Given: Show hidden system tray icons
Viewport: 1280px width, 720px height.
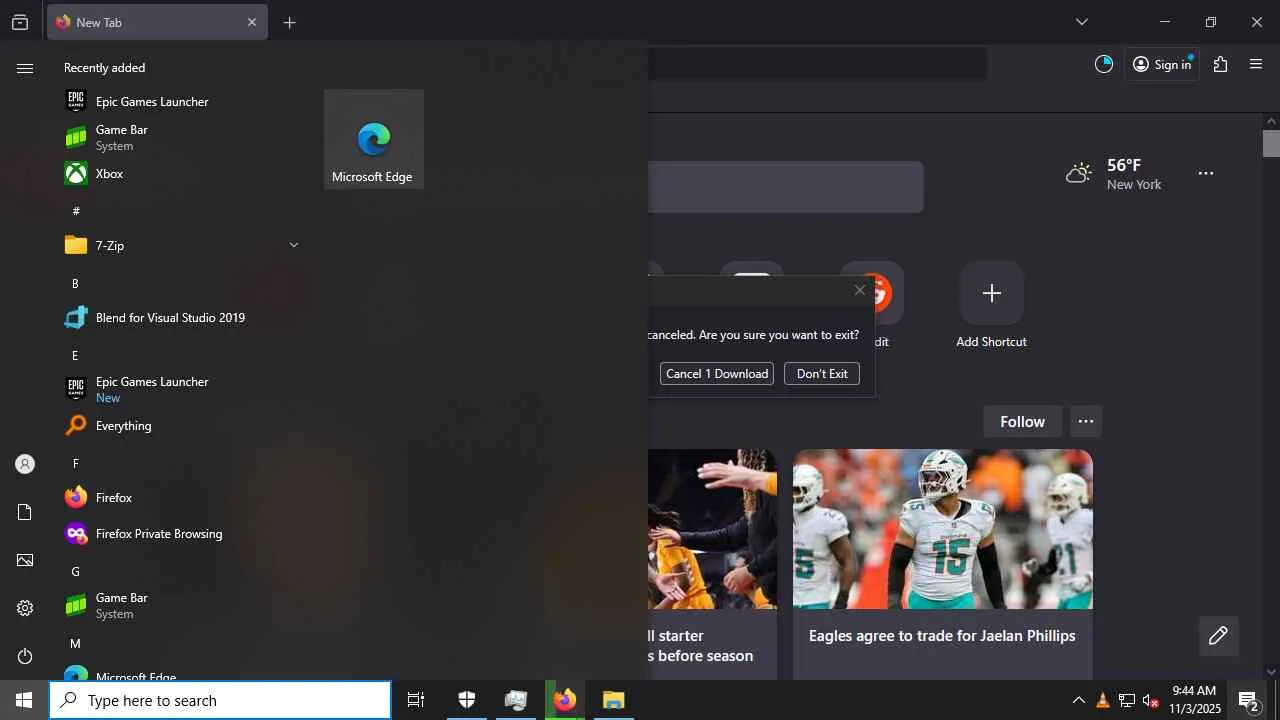Looking at the screenshot, I should [x=1078, y=700].
